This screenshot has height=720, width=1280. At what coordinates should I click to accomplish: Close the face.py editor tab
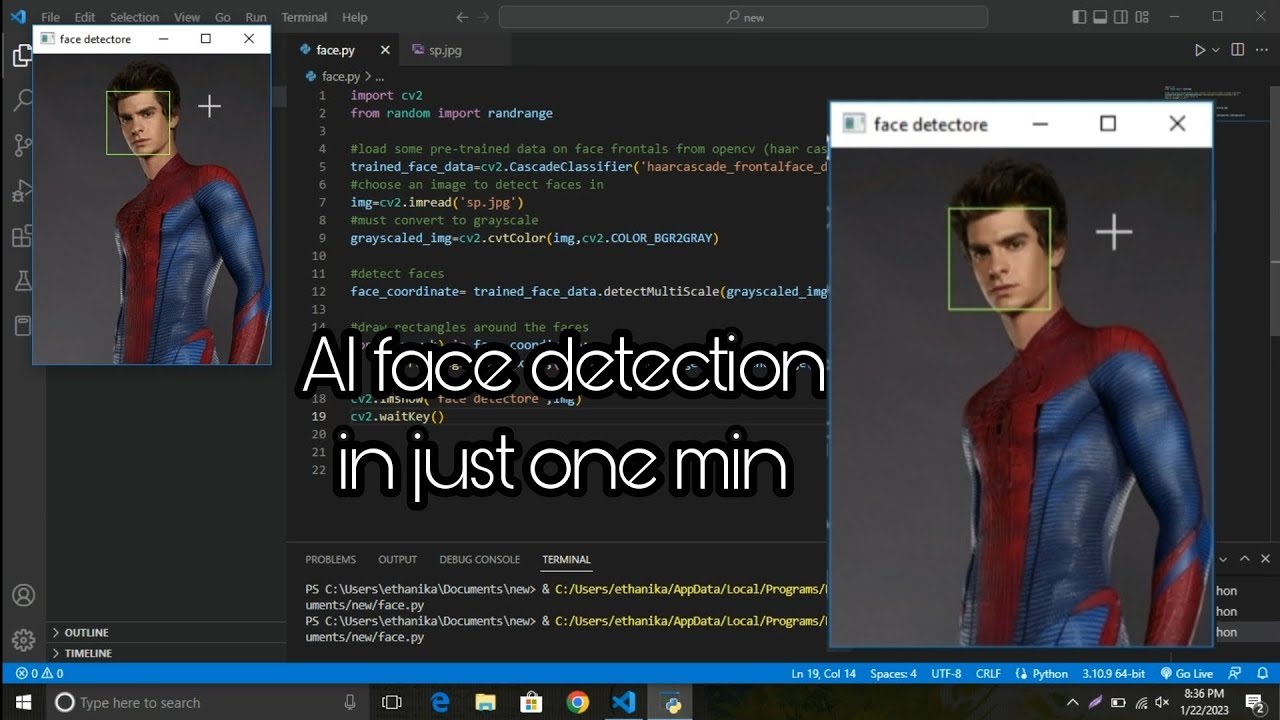pyautogui.click(x=385, y=50)
